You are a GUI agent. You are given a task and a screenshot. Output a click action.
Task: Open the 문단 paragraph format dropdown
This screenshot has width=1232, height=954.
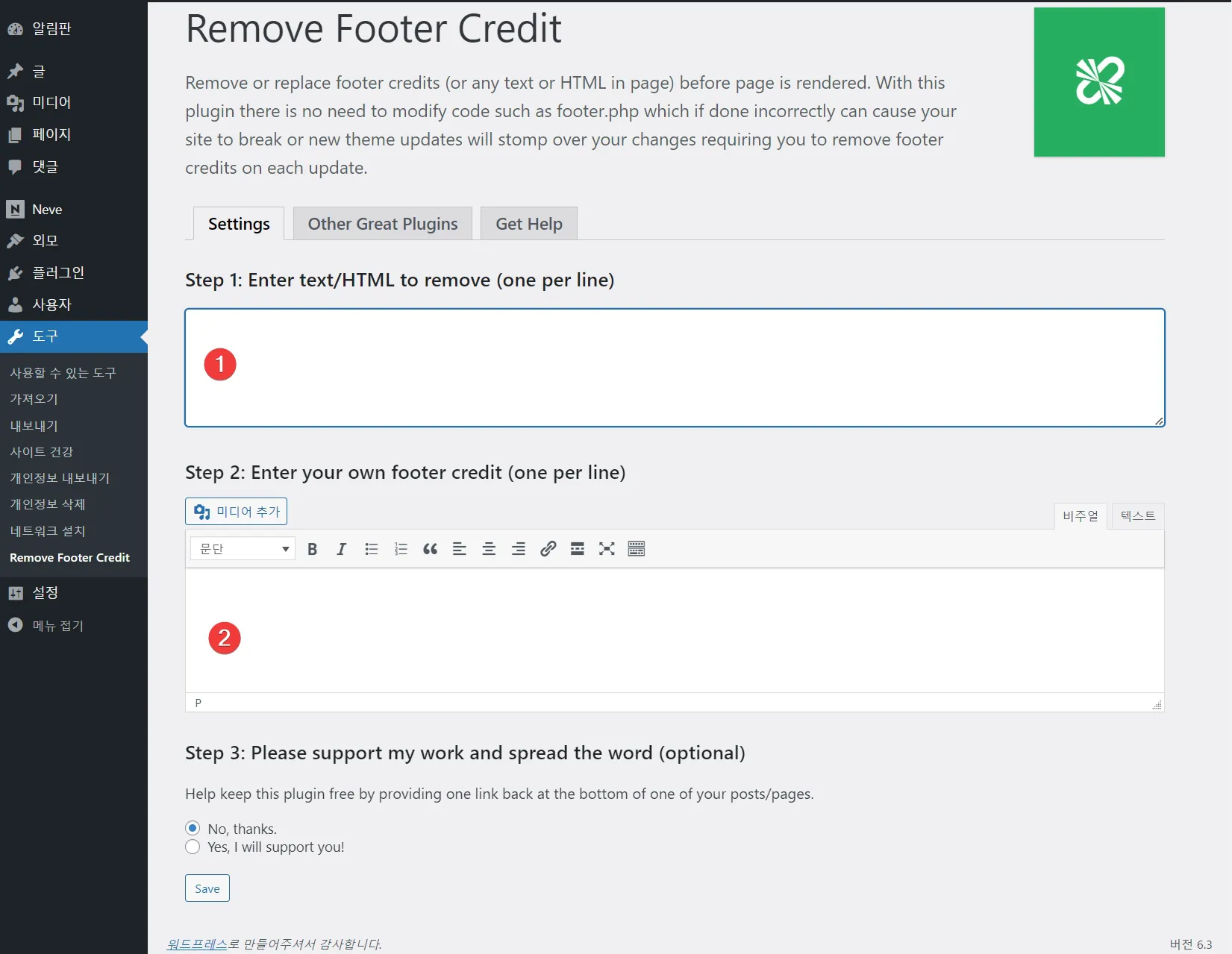coord(243,549)
